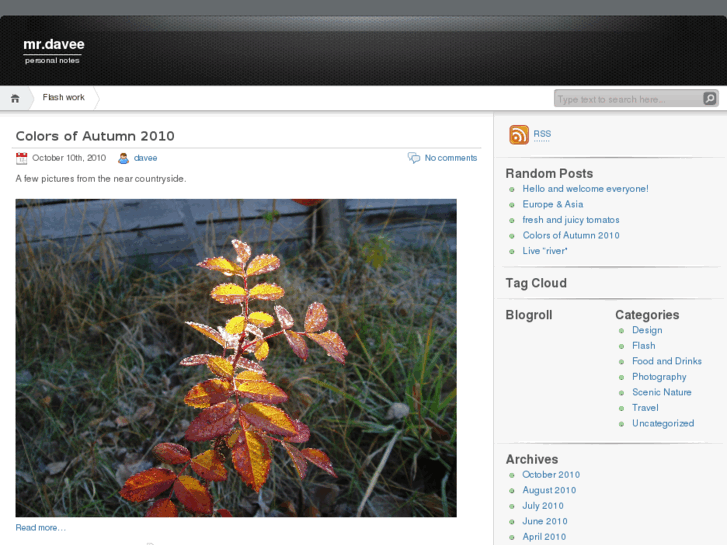Open the April 2010 archive

(x=544, y=537)
